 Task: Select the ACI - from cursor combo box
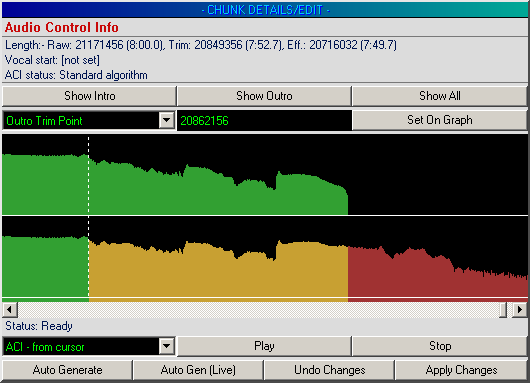89,346
